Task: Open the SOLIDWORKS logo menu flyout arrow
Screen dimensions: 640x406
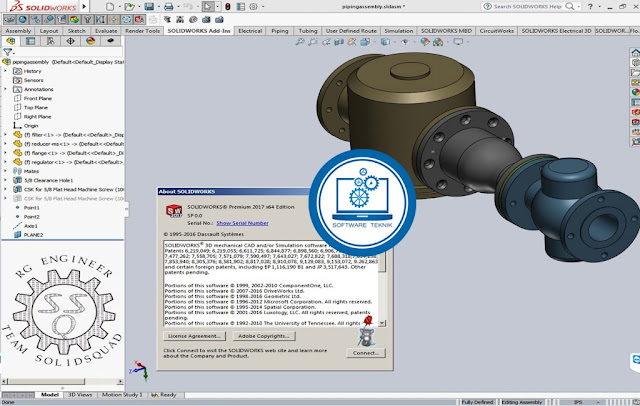Action: (84, 7)
